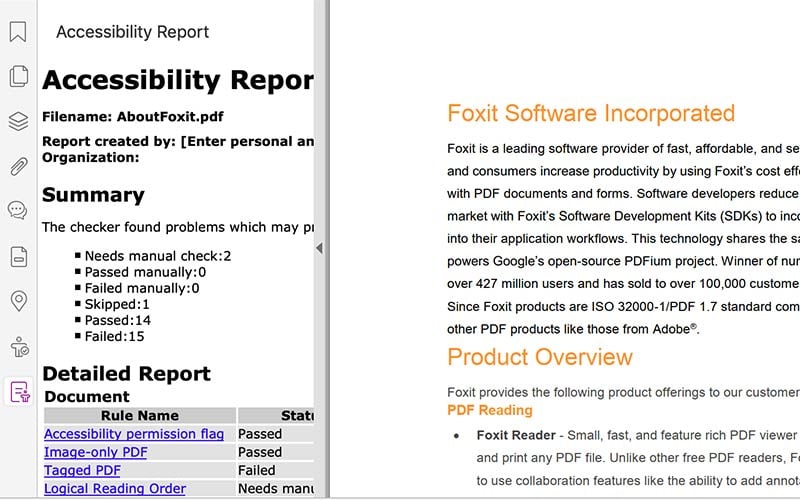Image resolution: width=800 pixels, height=500 pixels.
Task: Click the 'Product Overview' document heading
Action: click(540, 357)
